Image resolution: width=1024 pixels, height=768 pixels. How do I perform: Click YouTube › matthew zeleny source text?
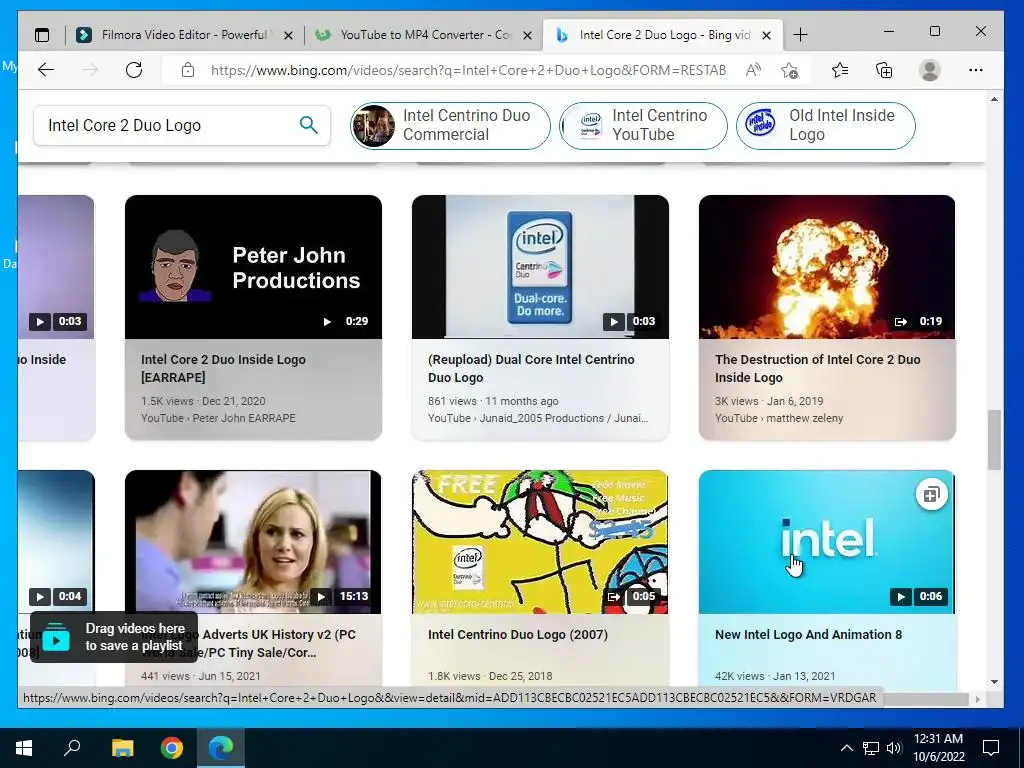click(779, 418)
